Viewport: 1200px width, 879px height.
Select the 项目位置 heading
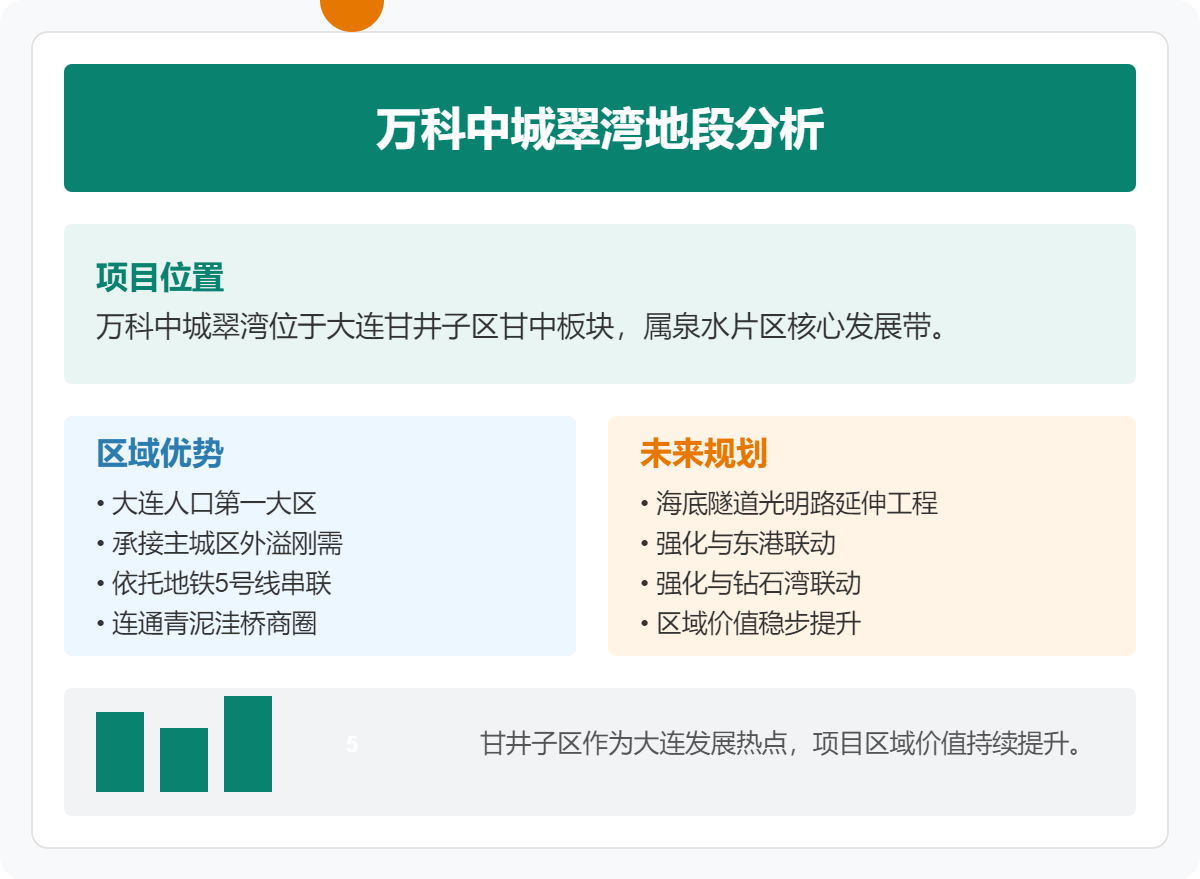point(160,277)
